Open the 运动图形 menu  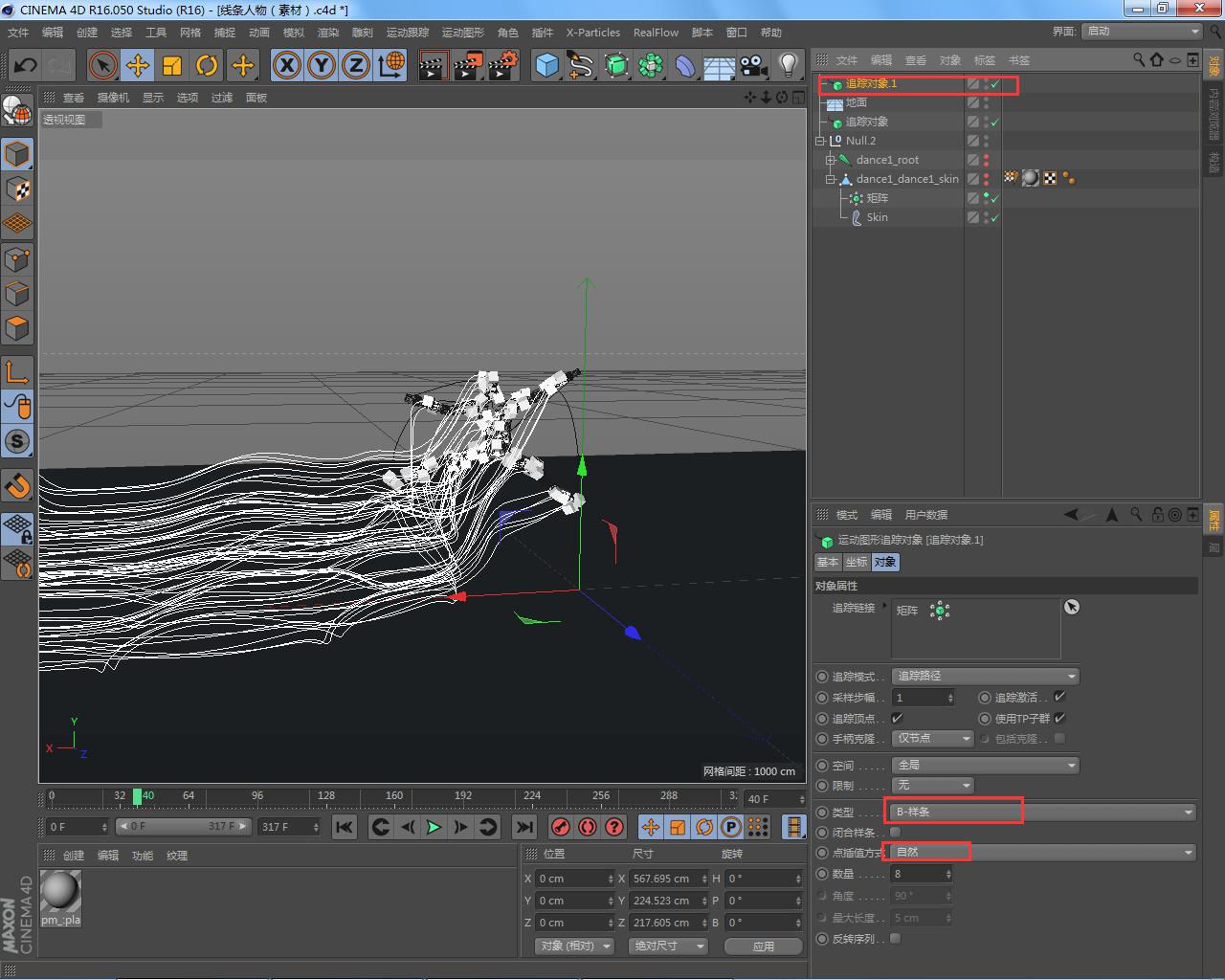pos(463,33)
